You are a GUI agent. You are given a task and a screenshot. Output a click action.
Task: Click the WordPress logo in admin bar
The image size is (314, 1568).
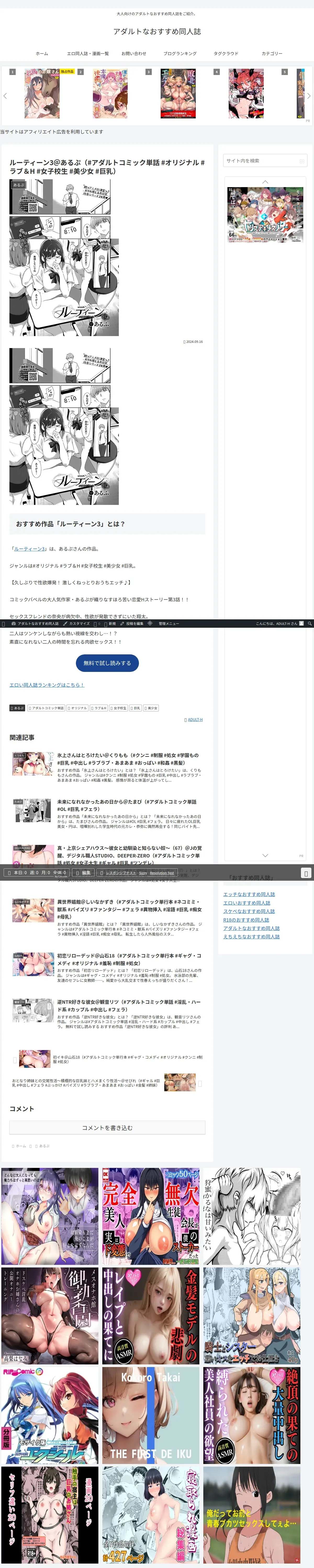click(4, 623)
